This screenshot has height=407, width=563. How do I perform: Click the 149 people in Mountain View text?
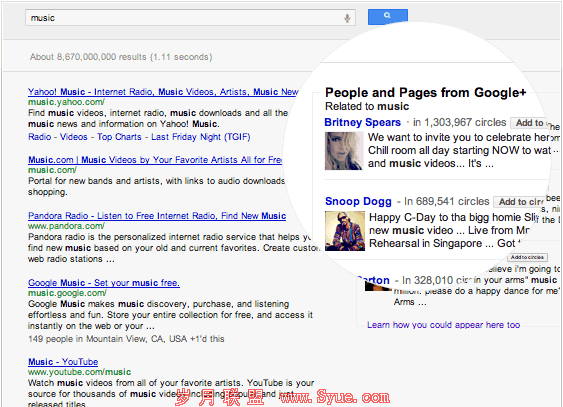coord(126,339)
